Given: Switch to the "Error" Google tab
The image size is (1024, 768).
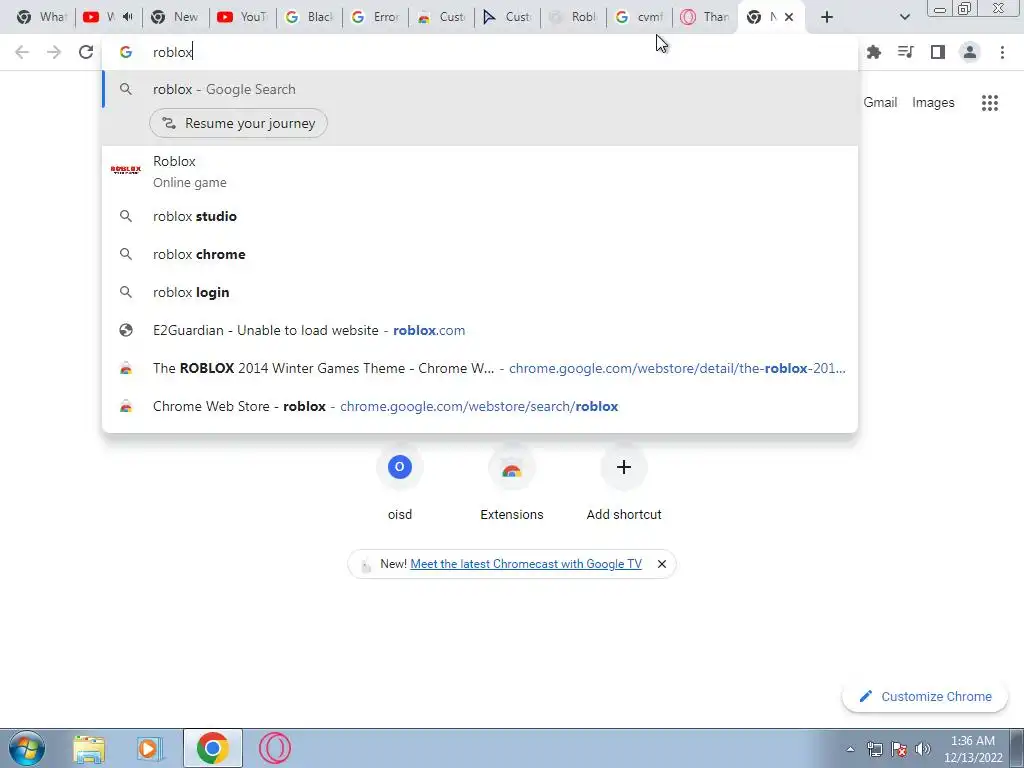Looking at the screenshot, I should coord(375,17).
